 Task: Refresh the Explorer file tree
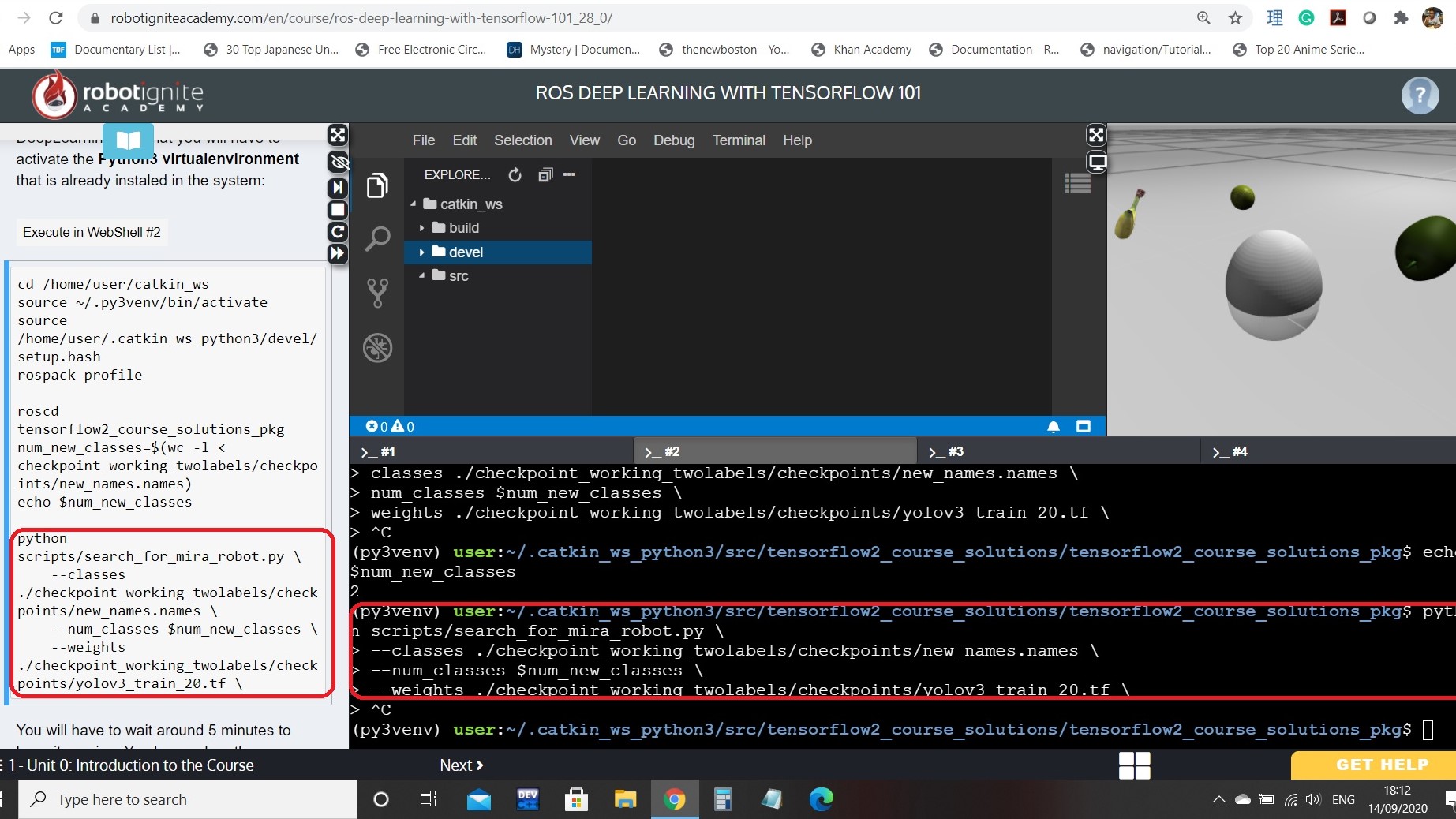pyautogui.click(x=515, y=175)
